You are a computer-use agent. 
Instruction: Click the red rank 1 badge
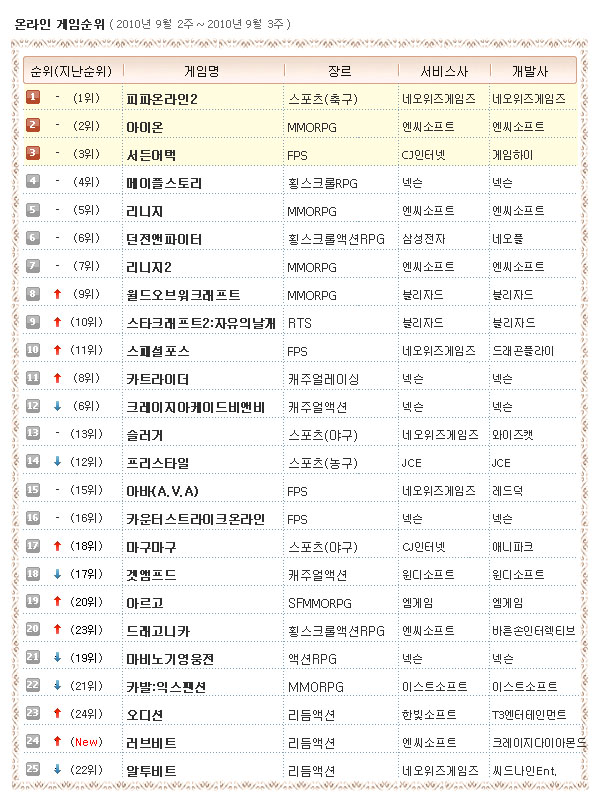(33, 97)
